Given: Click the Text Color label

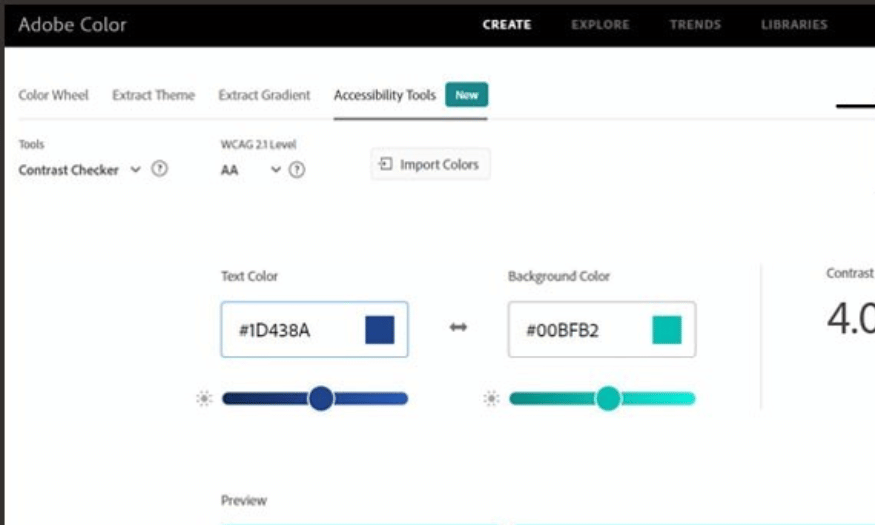Looking at the screenshot, I should [249, 276].
